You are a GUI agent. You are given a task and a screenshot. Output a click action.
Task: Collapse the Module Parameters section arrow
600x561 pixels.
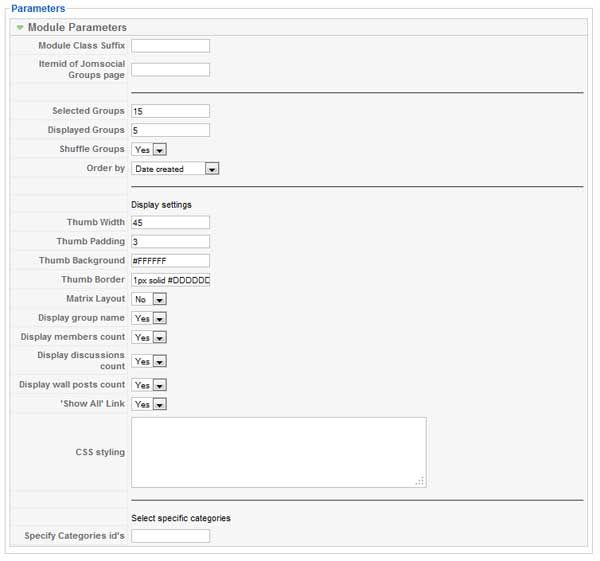20,28
